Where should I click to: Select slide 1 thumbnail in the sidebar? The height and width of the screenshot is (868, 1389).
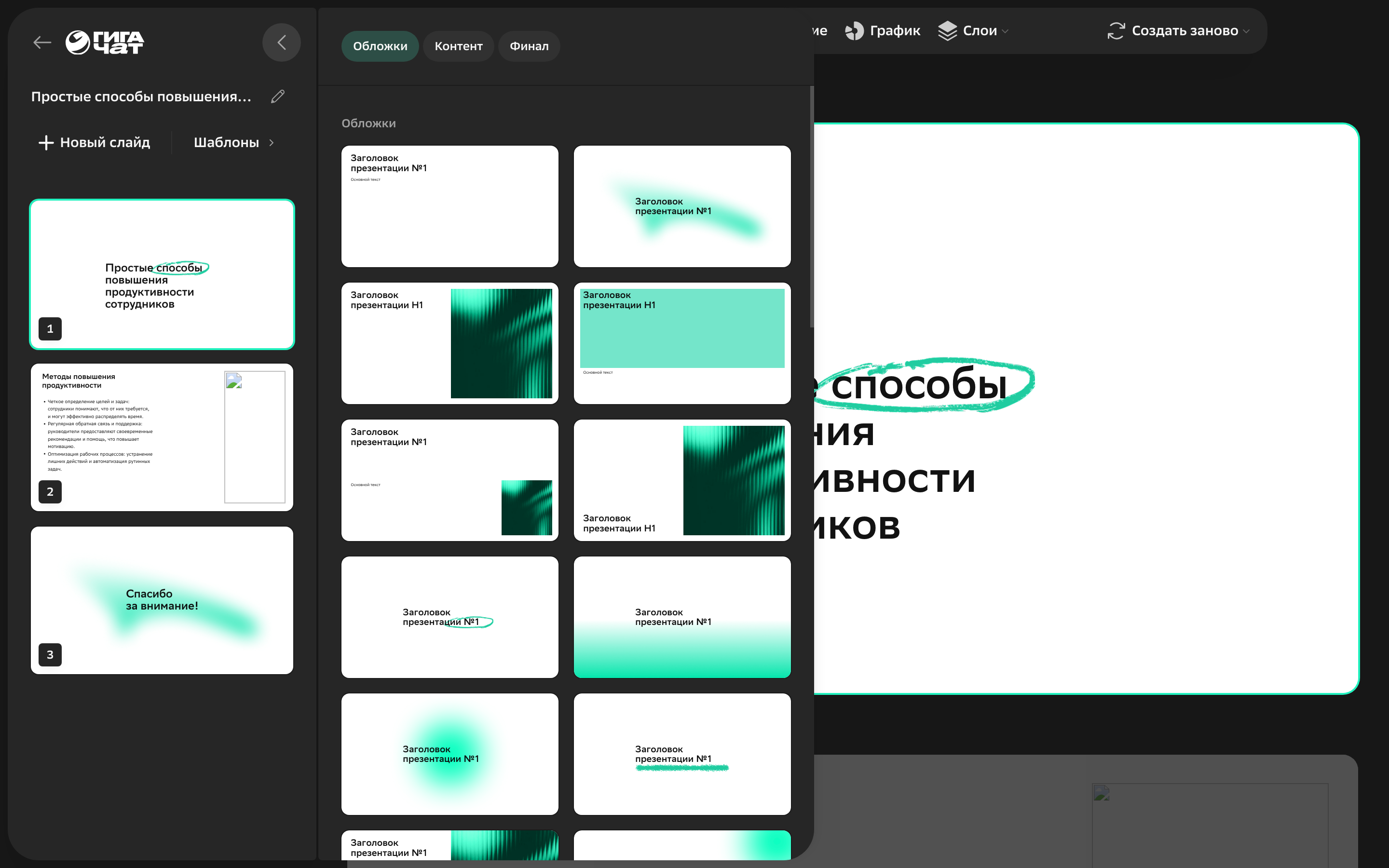(x=162, y=274)
